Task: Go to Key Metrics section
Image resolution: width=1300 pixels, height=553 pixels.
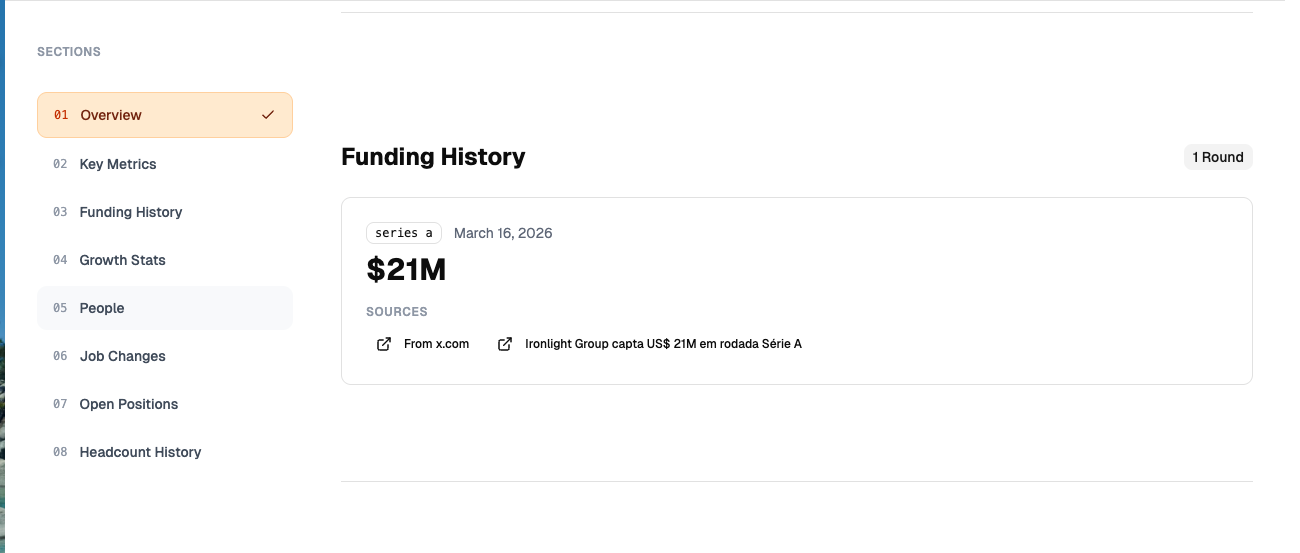Action: coord(118,164)
